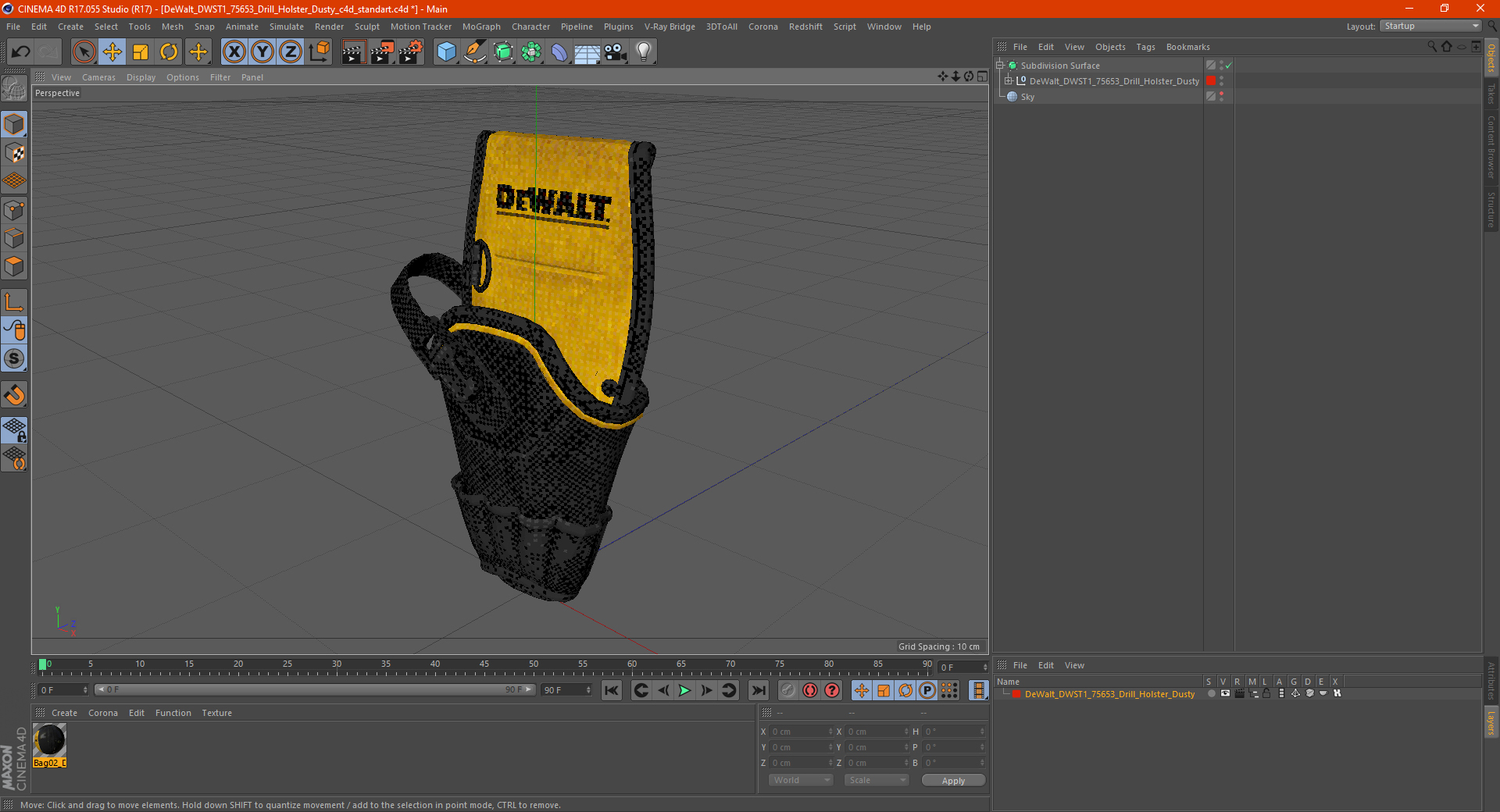Switch the coordinate system icon

(x=319, y=52)
